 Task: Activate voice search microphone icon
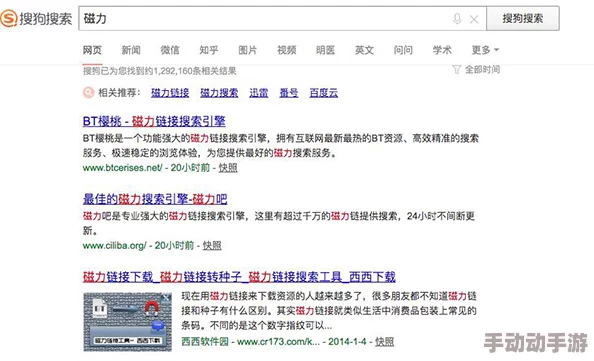click(x=457, y=19)
